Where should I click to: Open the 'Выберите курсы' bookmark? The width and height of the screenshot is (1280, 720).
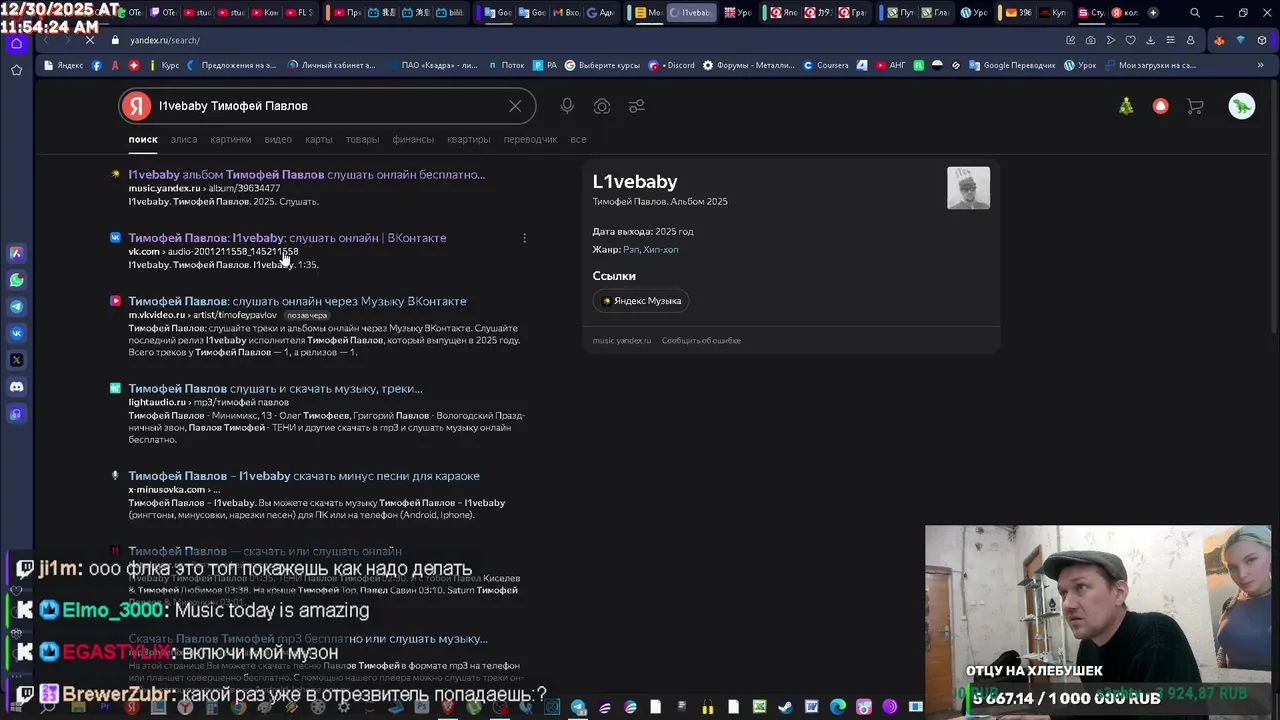[x=602, y=65]
